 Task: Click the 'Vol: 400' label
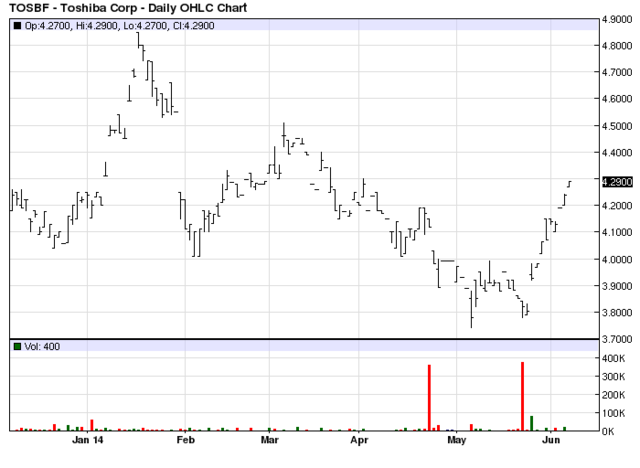tap(42, 346)
